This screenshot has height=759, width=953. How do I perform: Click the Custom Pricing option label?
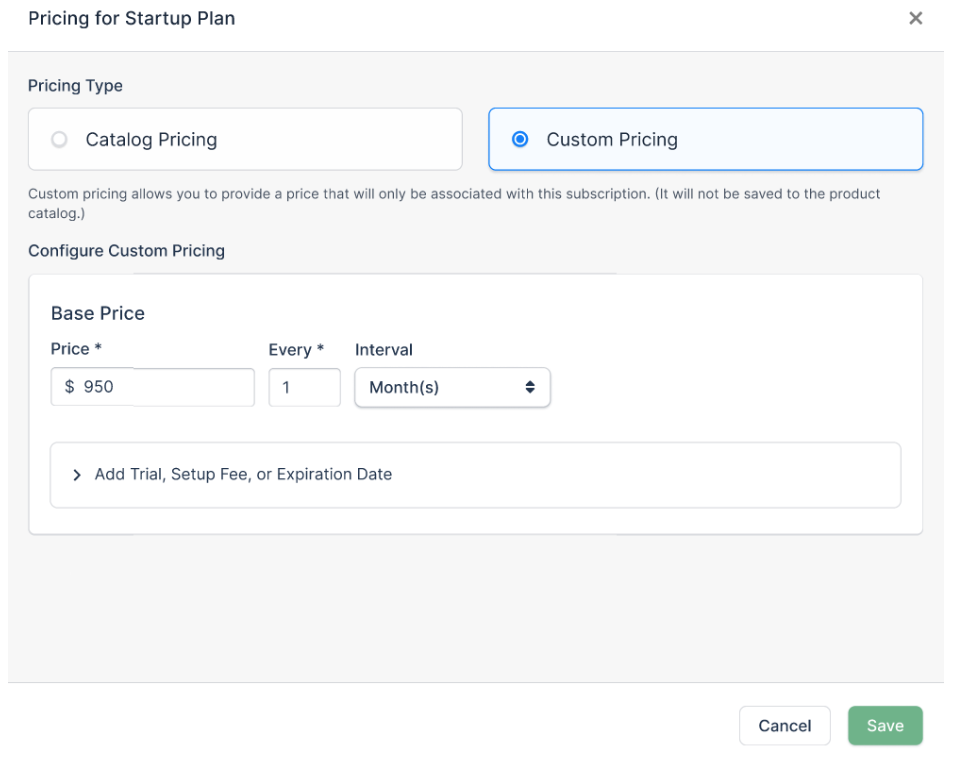click(611, 140)
